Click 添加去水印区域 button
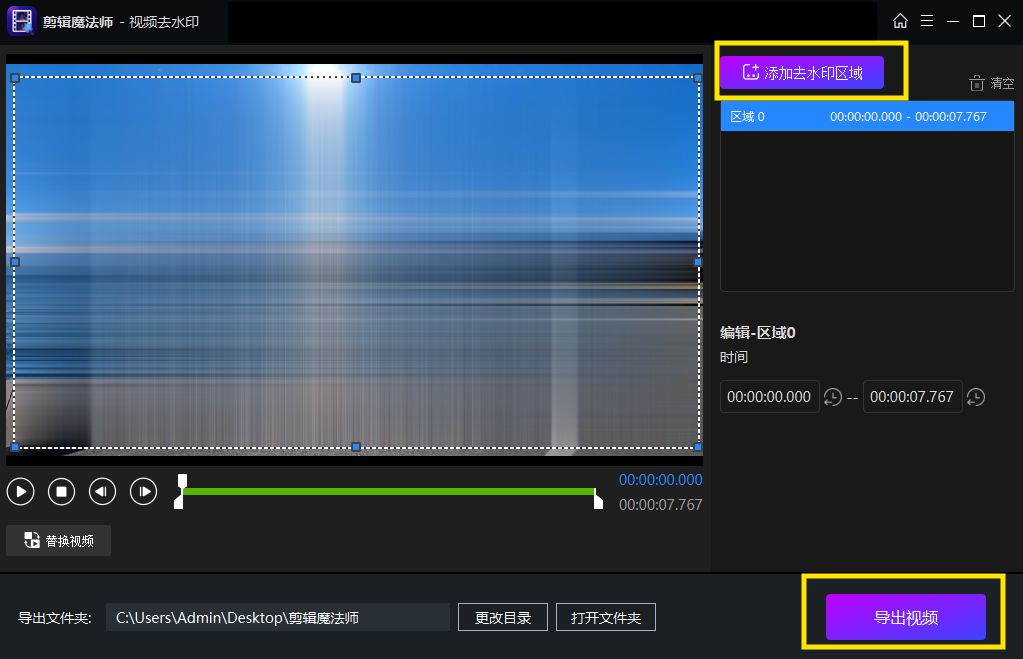The height and width of the screenshot is (659, 1023). (x=802, y=72)
